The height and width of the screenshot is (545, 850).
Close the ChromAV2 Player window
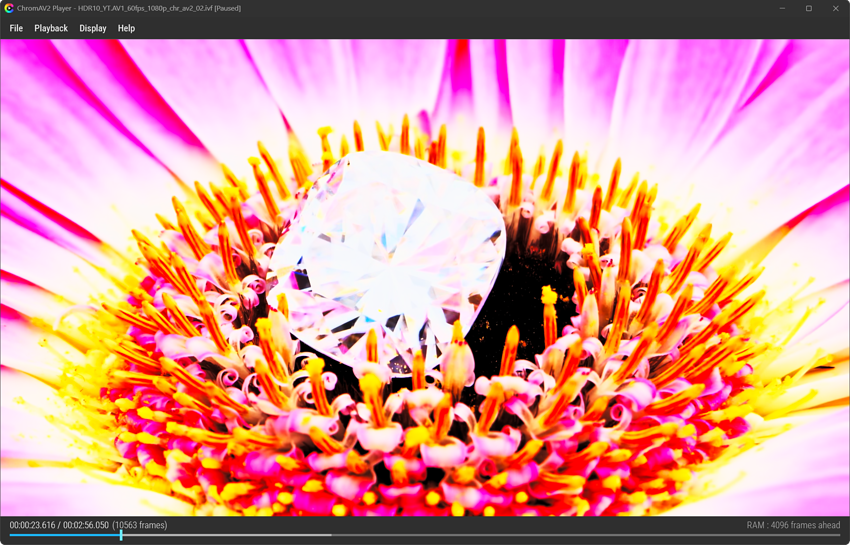[835, 8]
